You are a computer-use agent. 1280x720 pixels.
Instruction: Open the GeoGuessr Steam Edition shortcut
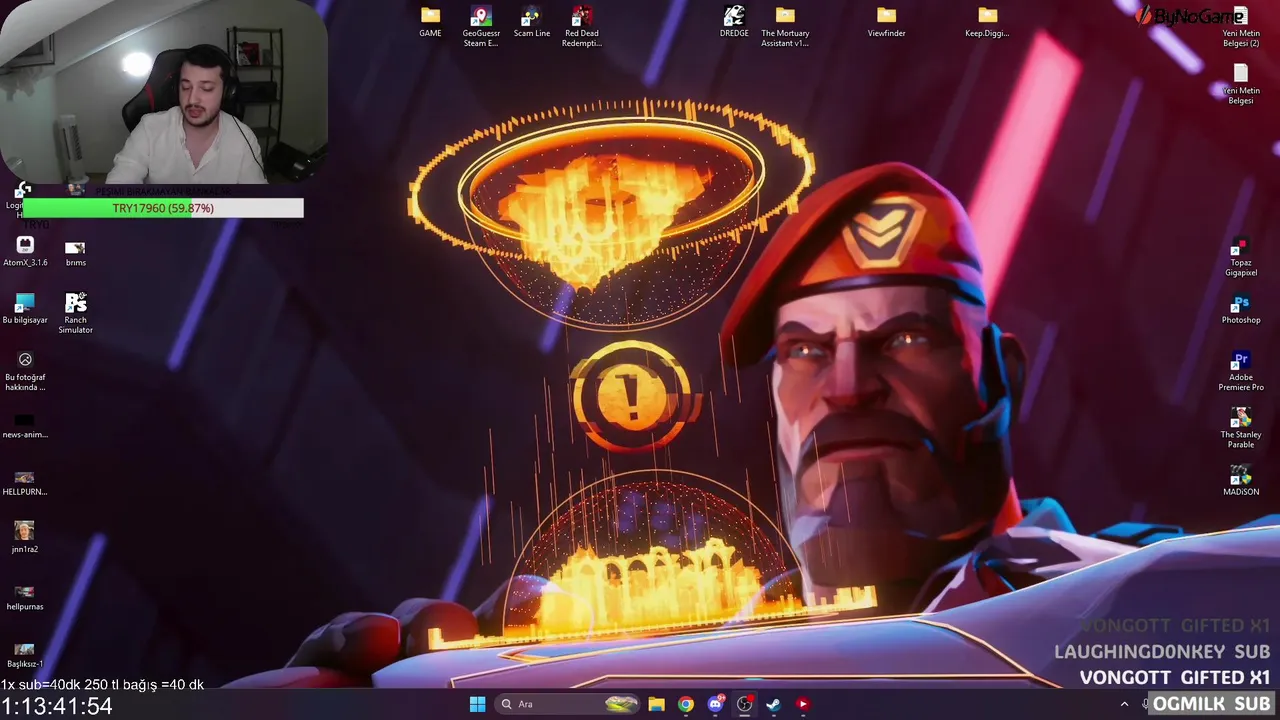[481, 26]
